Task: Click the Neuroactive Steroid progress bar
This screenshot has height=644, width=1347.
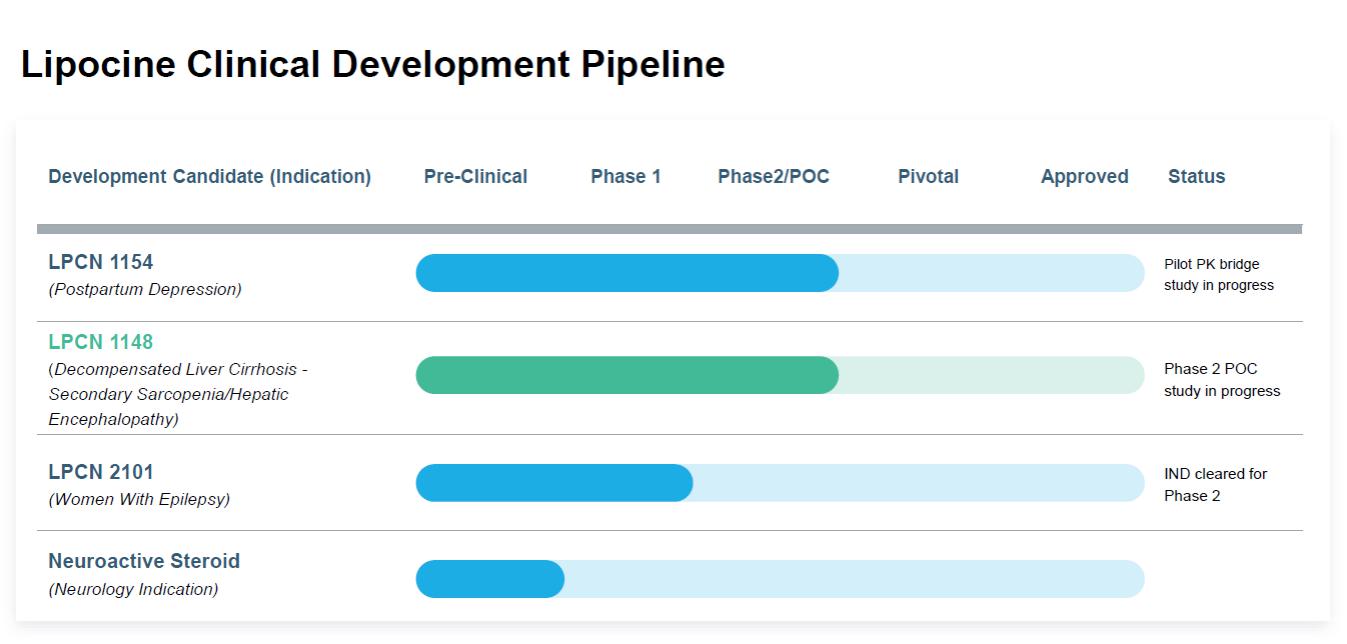Action: [490, 579]
